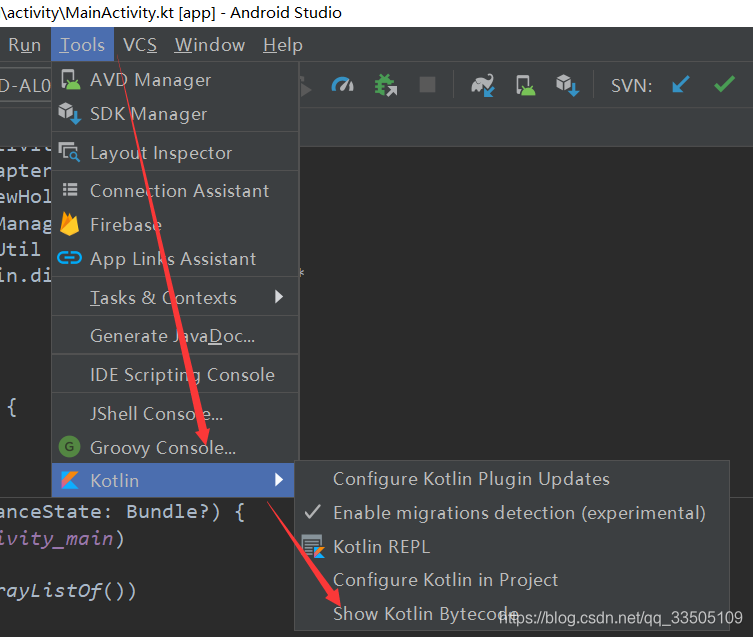
Task: Click the Kotlin logo icon in menu
Action: click(70, 480)
